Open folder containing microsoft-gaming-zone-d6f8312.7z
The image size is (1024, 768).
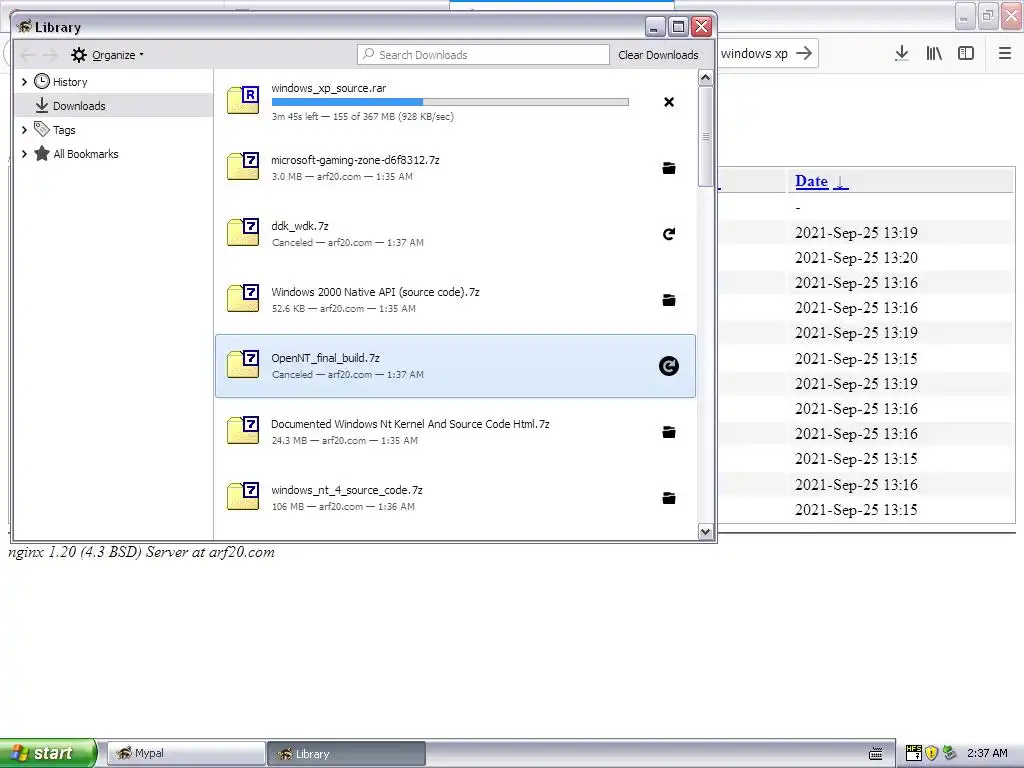pos(669,168)
